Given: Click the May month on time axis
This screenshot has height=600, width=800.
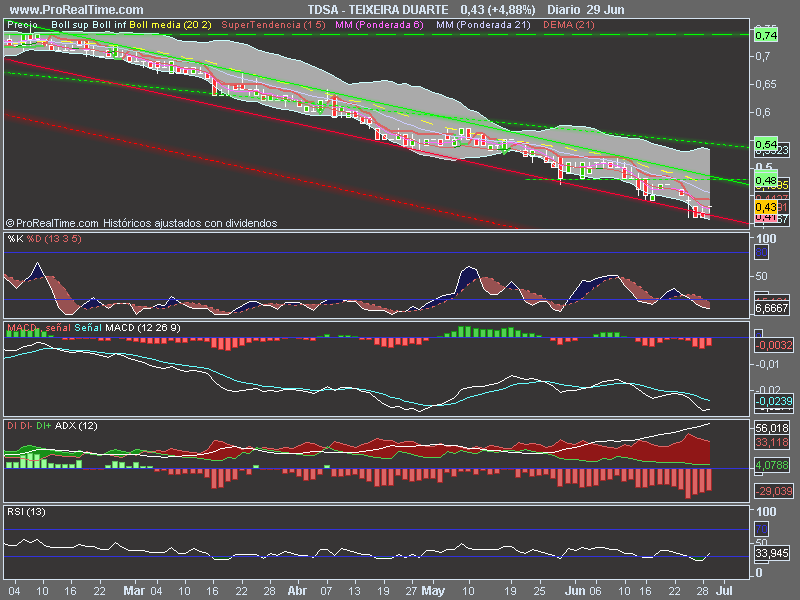Looking at the screenshot, I should [x=432, y=591].
